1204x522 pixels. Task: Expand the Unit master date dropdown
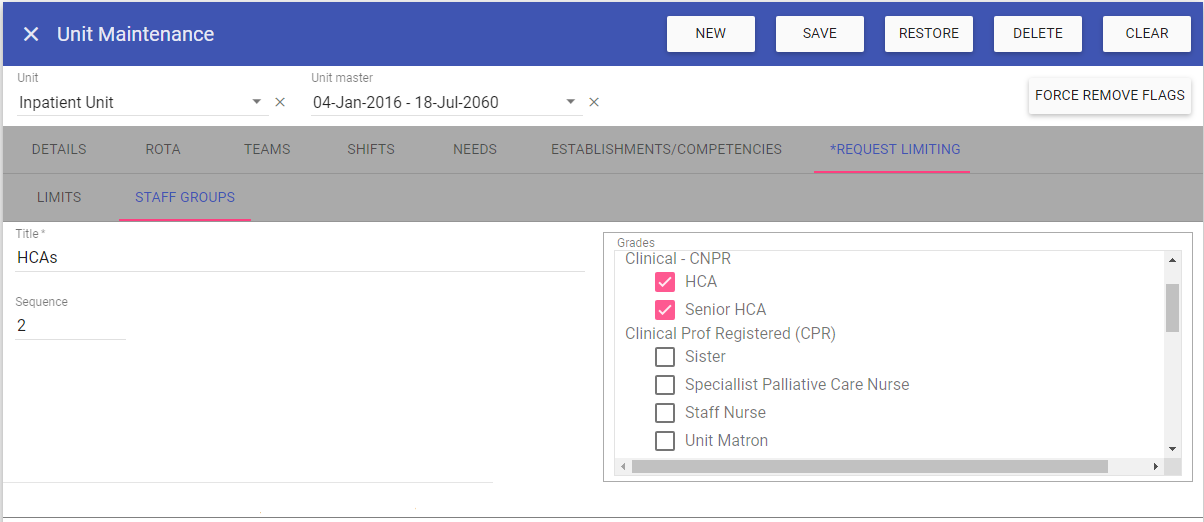pyautogui.click(x=570, y=102)
